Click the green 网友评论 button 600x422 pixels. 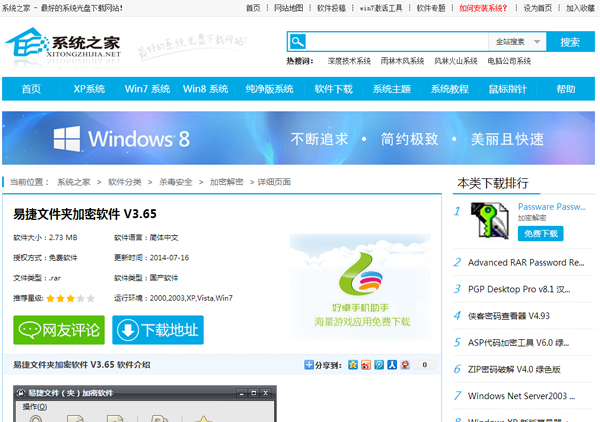pos(59,330)
